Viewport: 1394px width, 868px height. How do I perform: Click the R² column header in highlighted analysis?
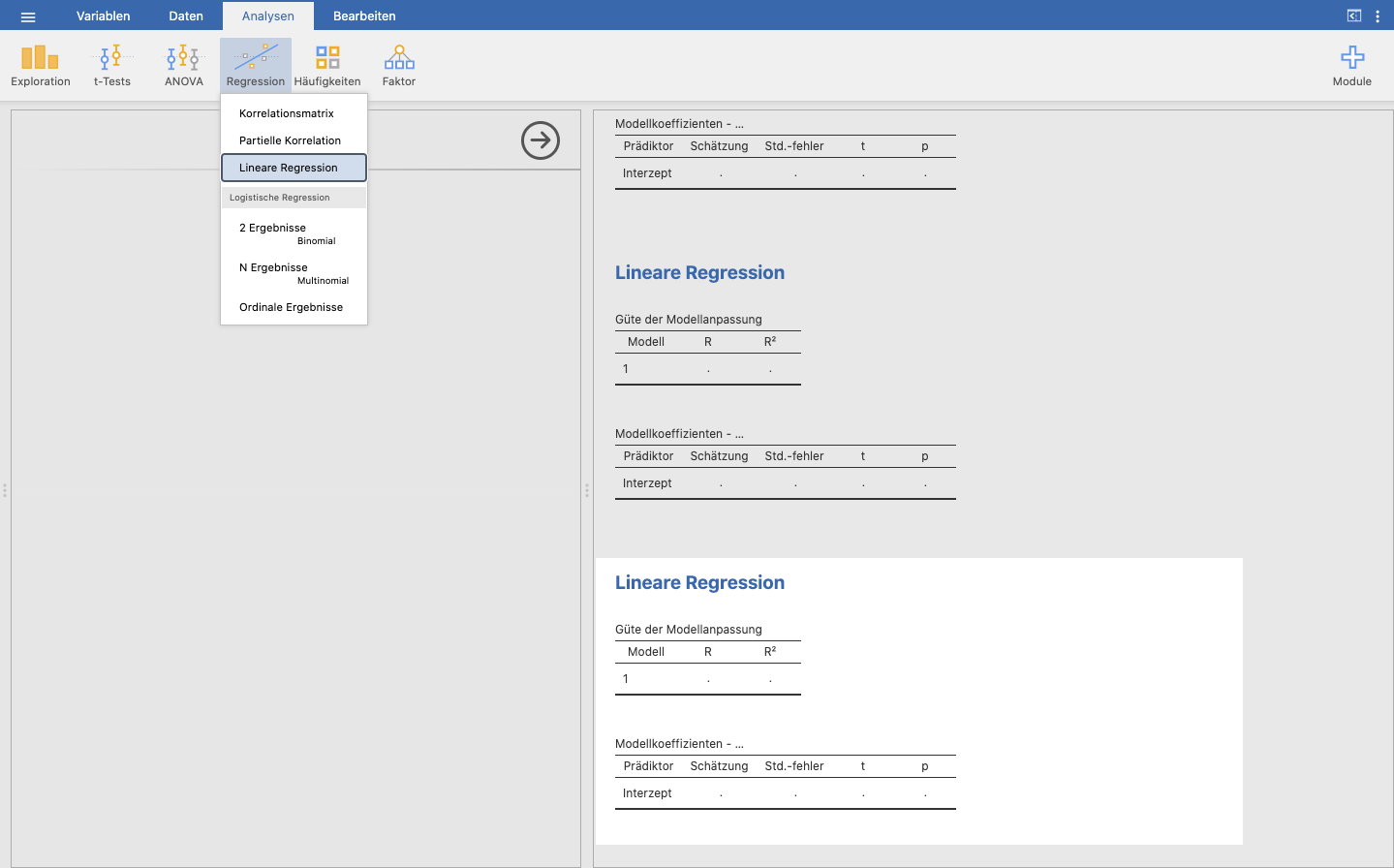[770, 652]
